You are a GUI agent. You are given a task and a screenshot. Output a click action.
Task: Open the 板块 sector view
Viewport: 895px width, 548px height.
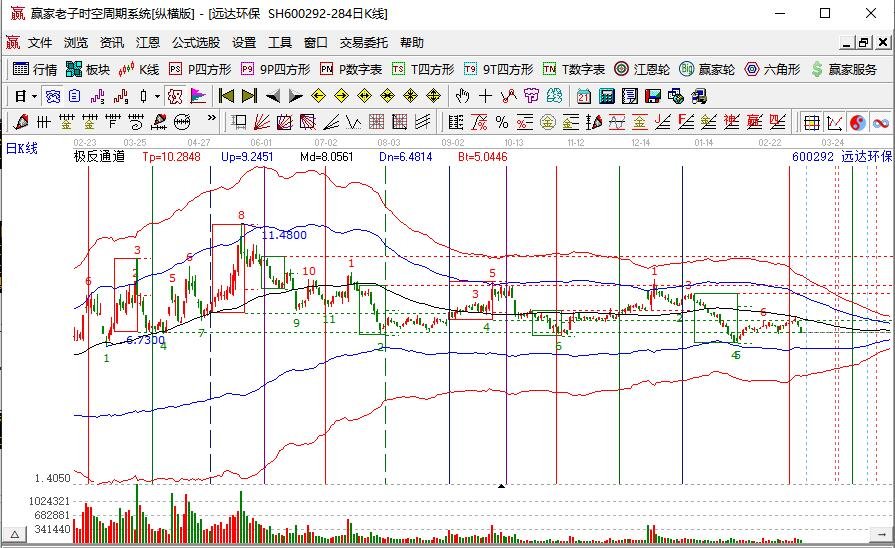[x=87, y=70]
